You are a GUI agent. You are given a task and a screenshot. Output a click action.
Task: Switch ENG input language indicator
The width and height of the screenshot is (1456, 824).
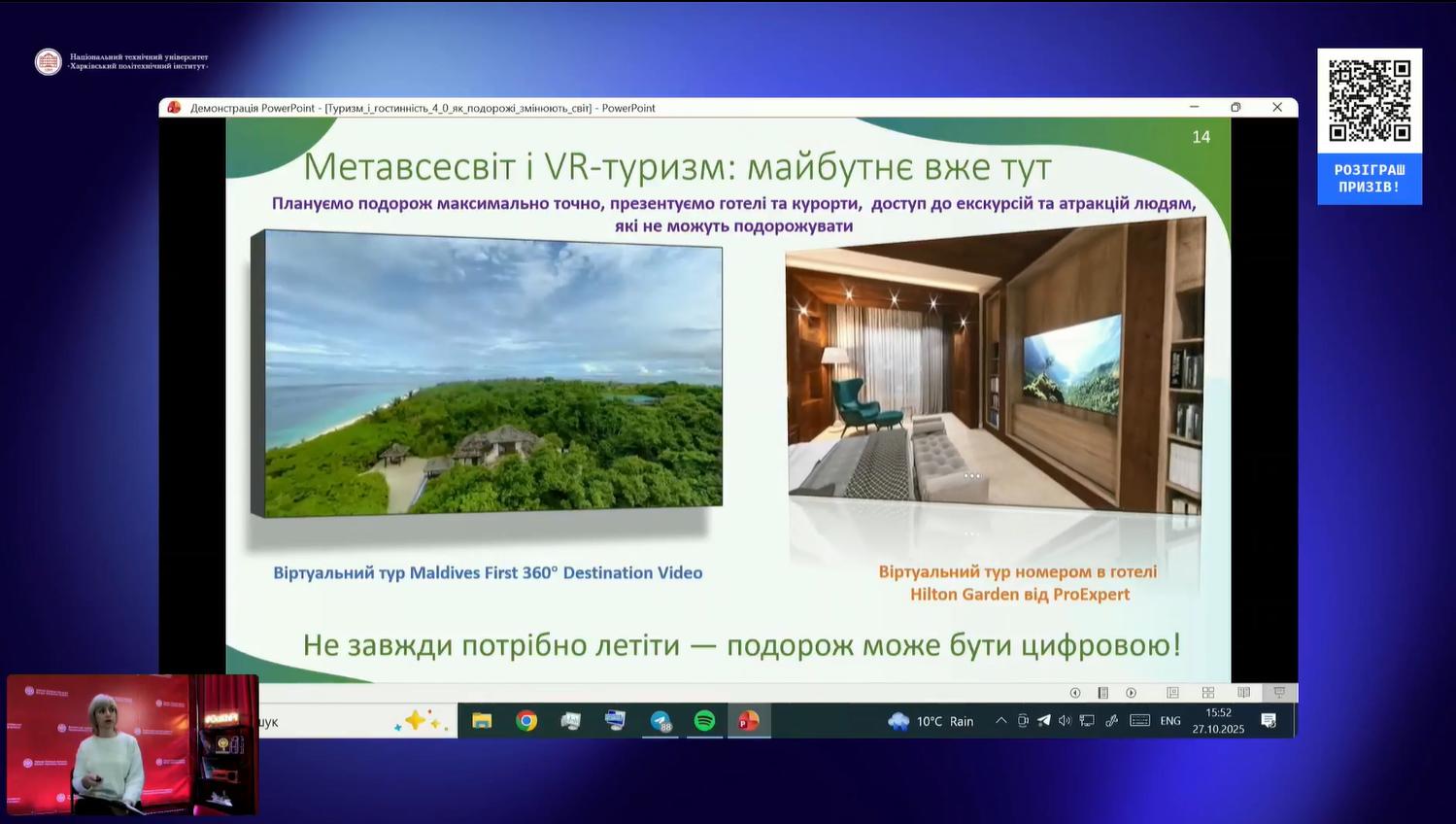[x=1170, y=721]
